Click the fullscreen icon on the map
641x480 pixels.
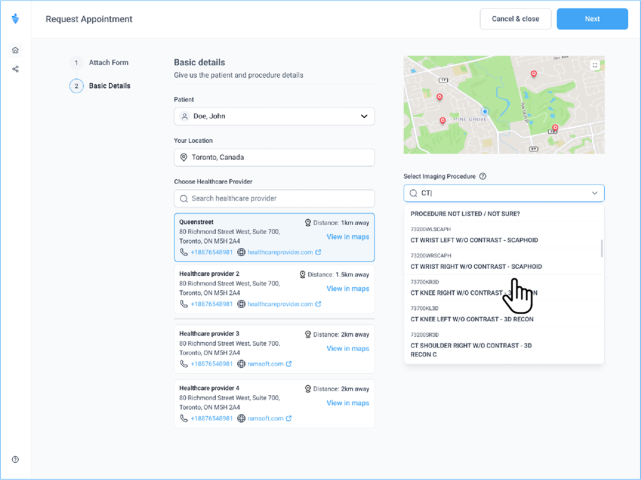[595, 65]
